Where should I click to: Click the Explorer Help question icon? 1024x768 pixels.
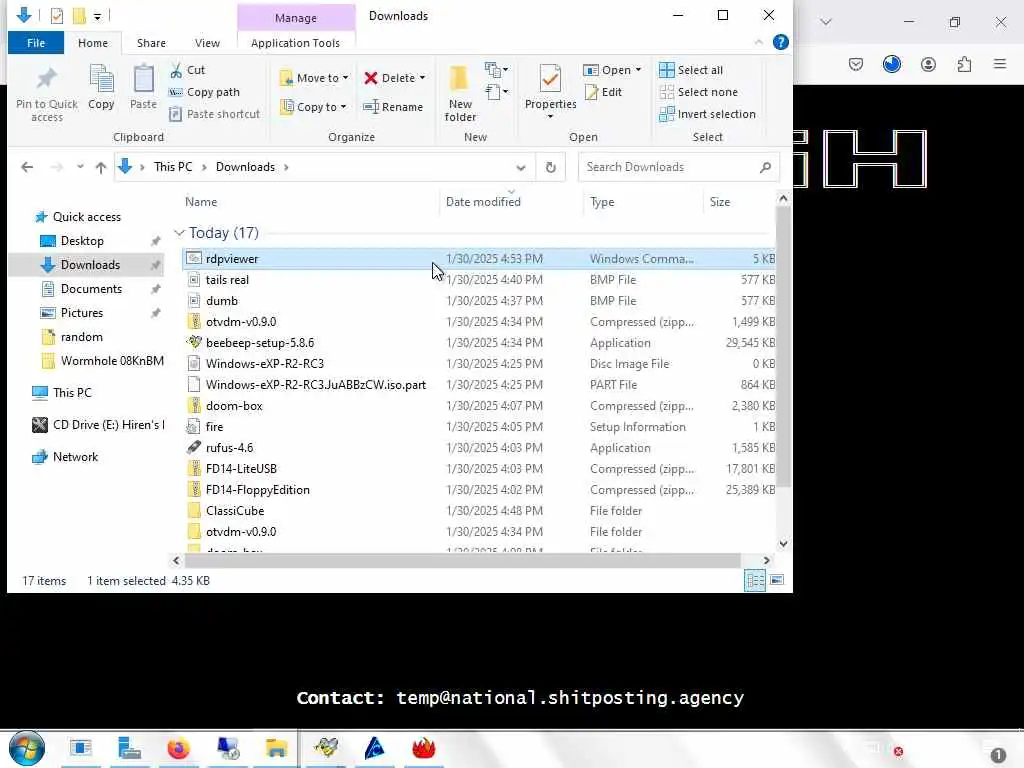pos(780,42)
